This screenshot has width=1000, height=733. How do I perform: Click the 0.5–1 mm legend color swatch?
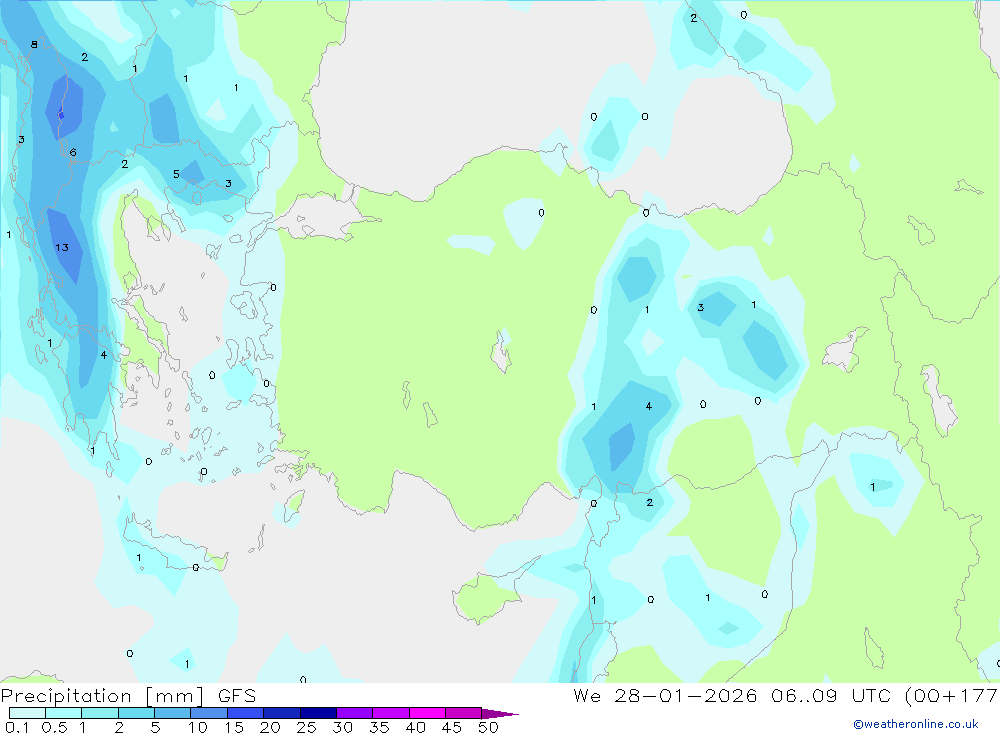pos(63,713)
